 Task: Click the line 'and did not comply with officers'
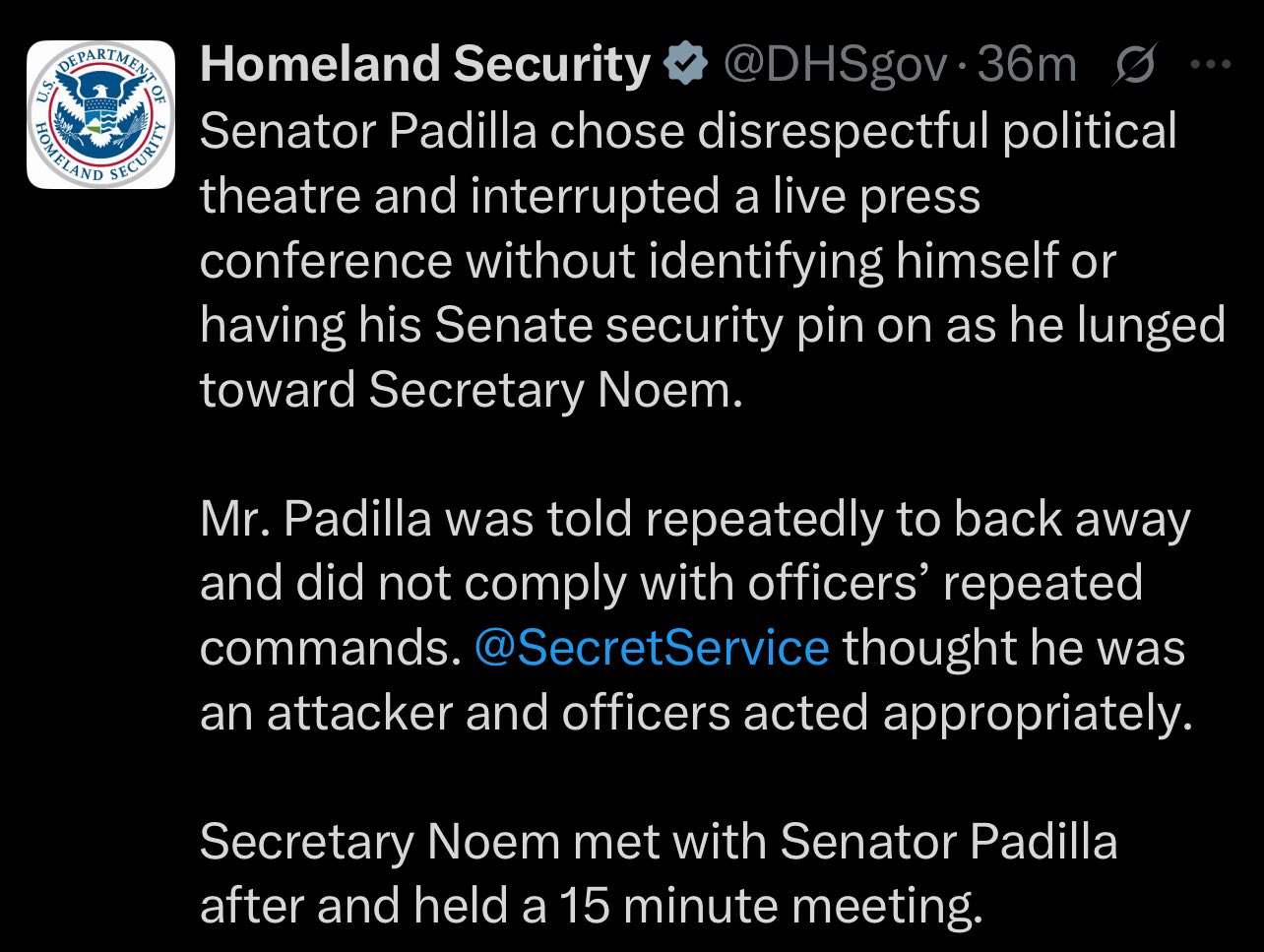[x=671, y=584]
